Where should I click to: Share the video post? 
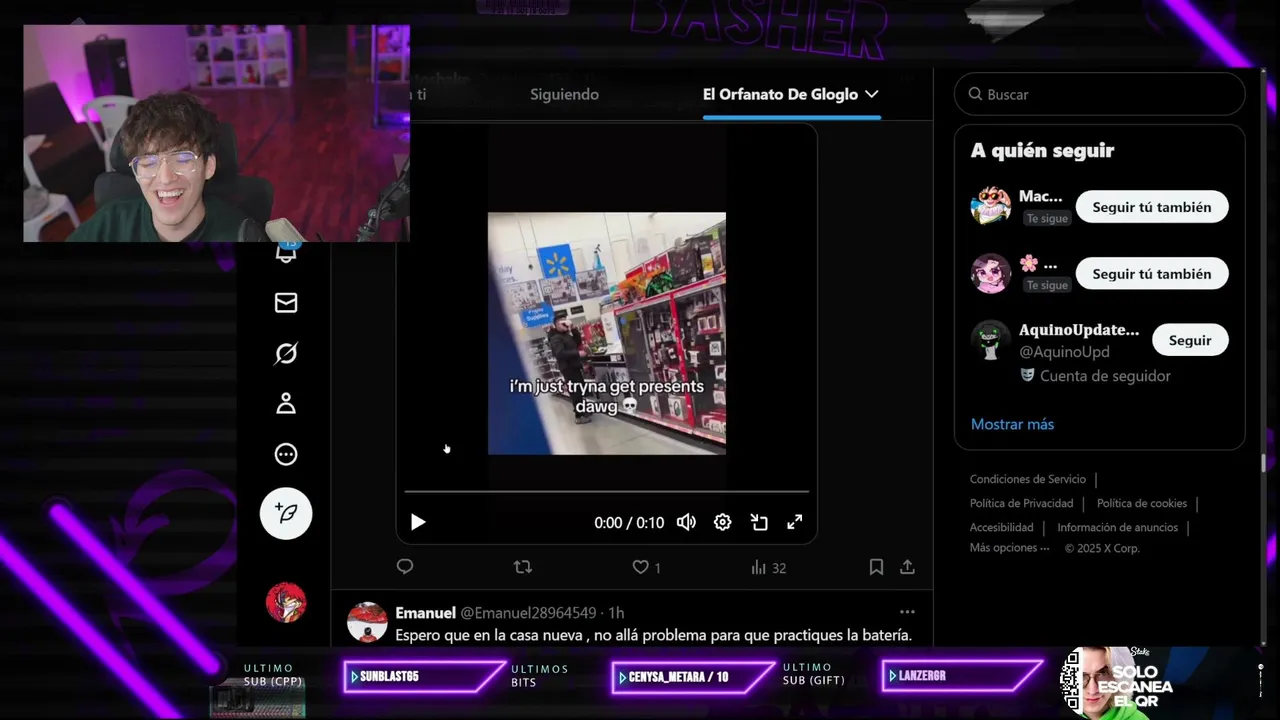tap(907, 567)
